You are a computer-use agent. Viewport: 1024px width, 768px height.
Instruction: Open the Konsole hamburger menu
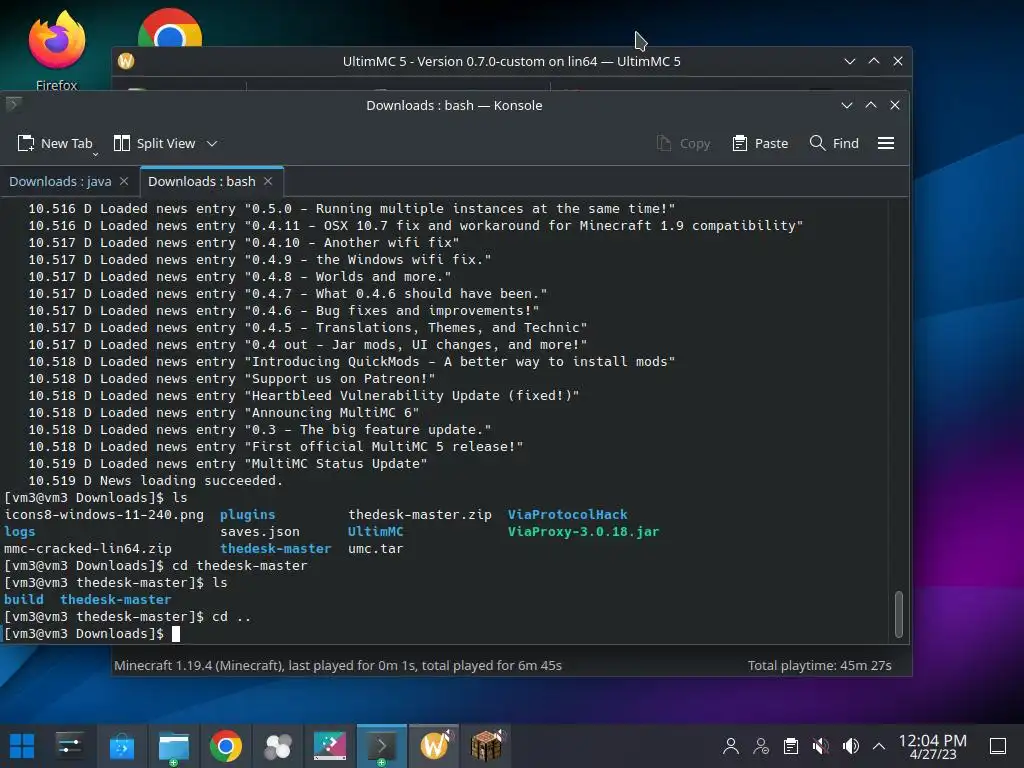(886, 143)
